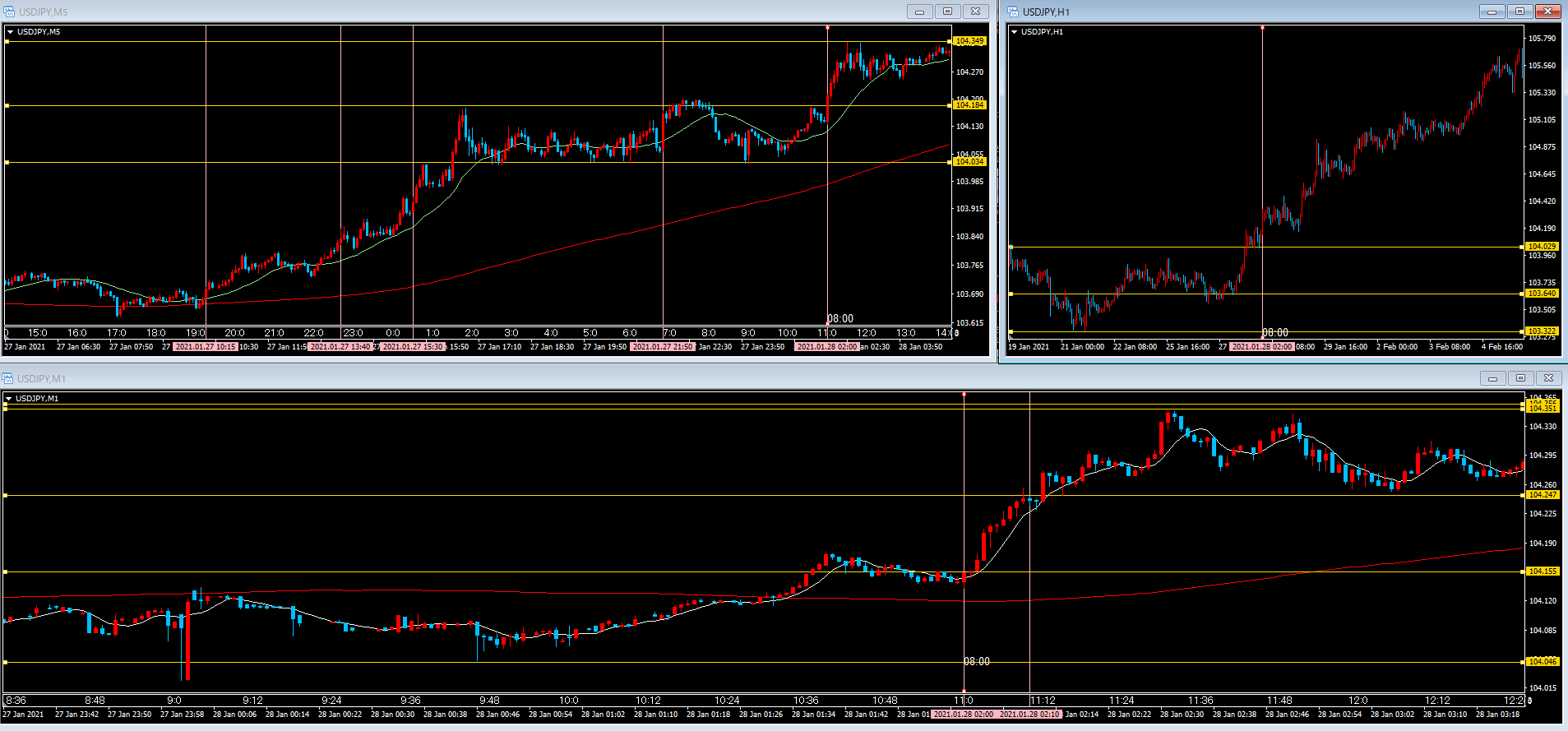
Task: Select the 104.184 price level tag
Action: pos(969,105)
